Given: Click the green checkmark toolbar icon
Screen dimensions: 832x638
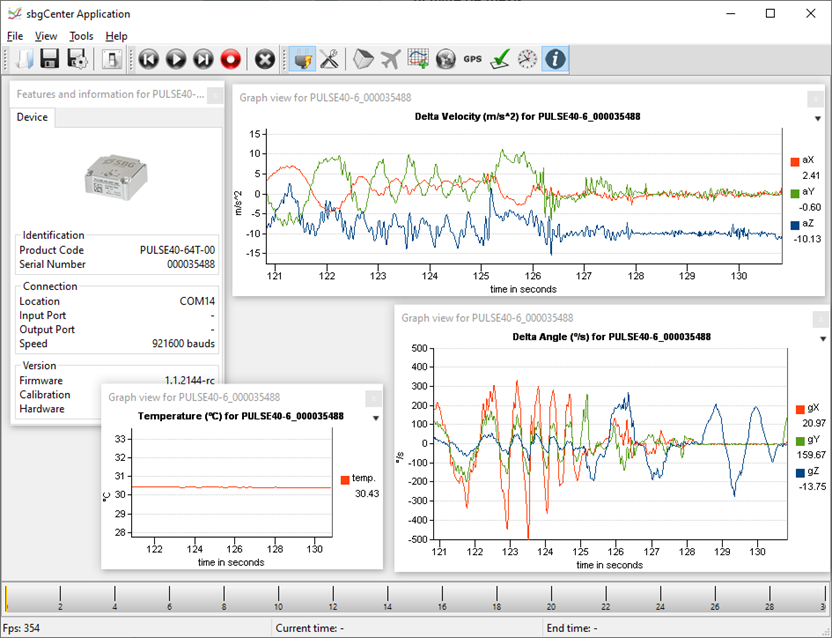Looking at the screenshot, I should [x=500, y=59].
